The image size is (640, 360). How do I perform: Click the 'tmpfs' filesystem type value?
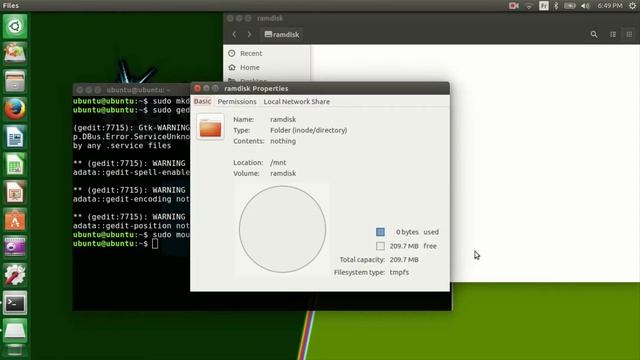399,272
